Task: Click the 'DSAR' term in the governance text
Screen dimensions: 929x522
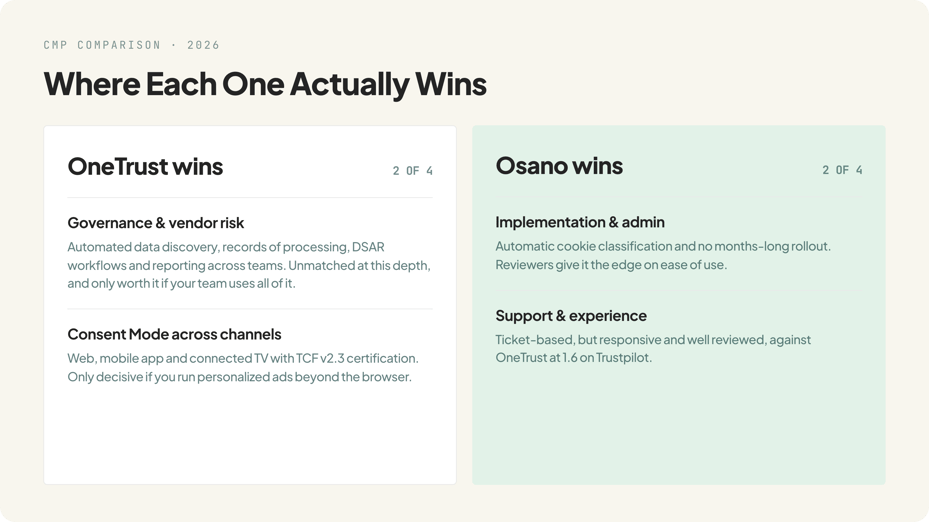Action: click(368, 247)
